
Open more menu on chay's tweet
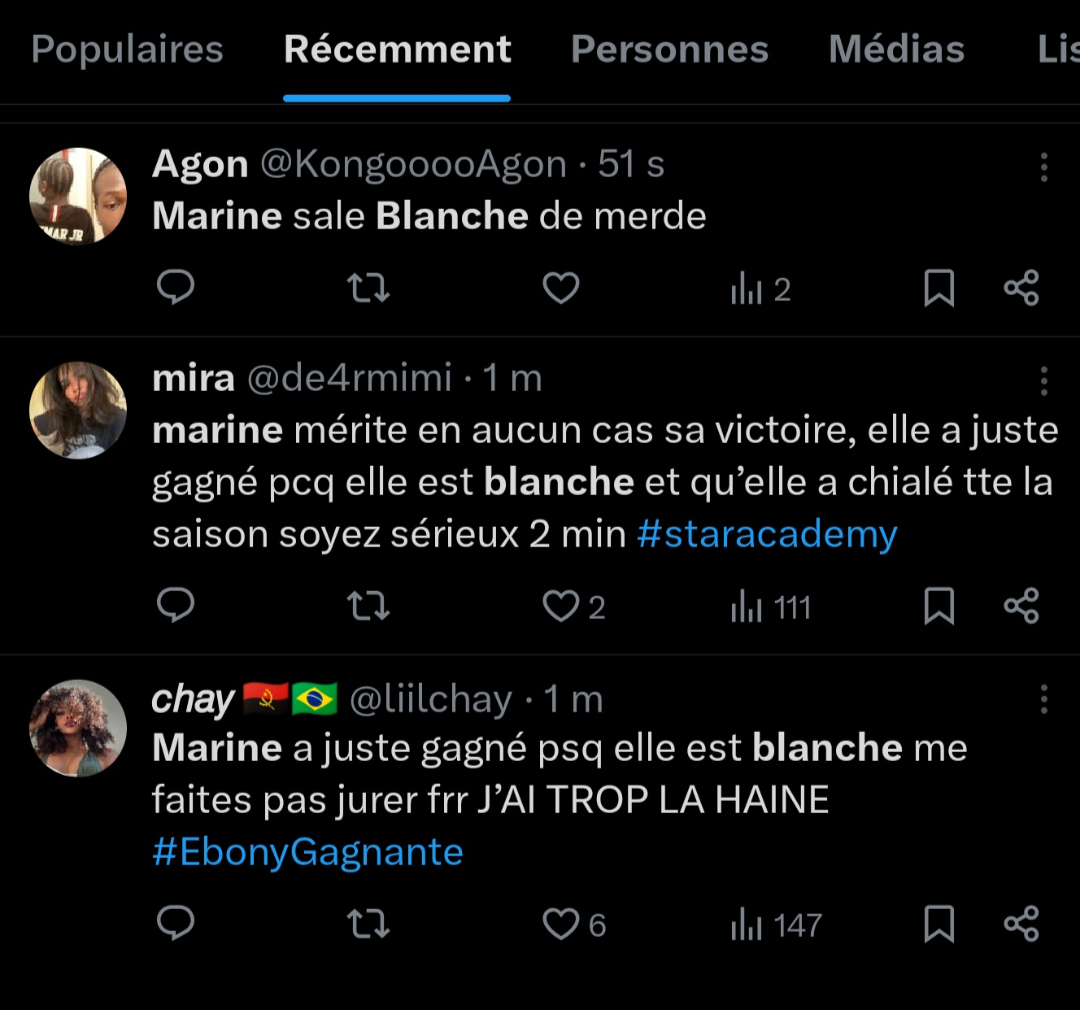[x=1043, y=699]
